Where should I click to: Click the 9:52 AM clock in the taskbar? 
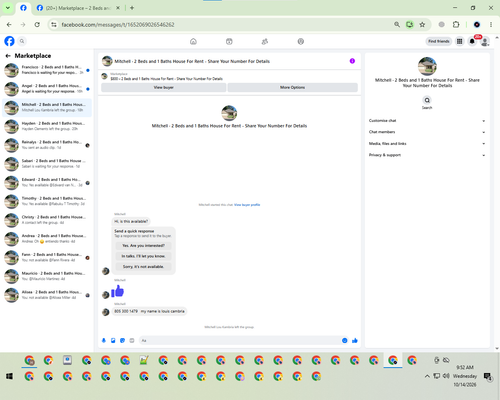point(465,367)
